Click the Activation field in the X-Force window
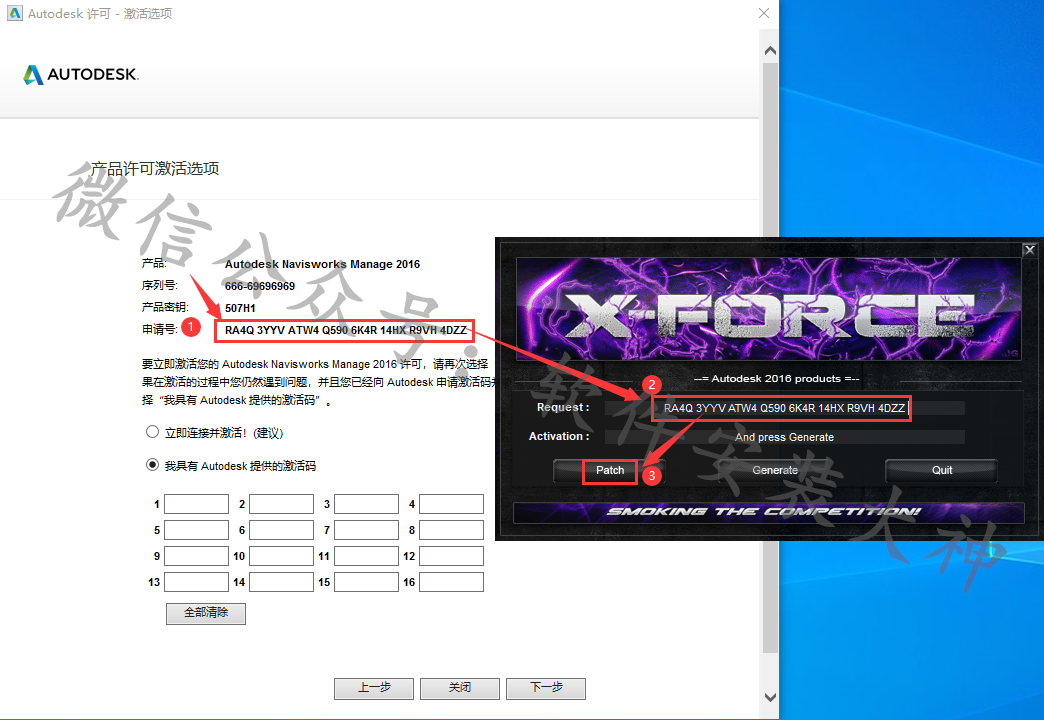This screenshot has width=1044, height=720. click(784, 437)
